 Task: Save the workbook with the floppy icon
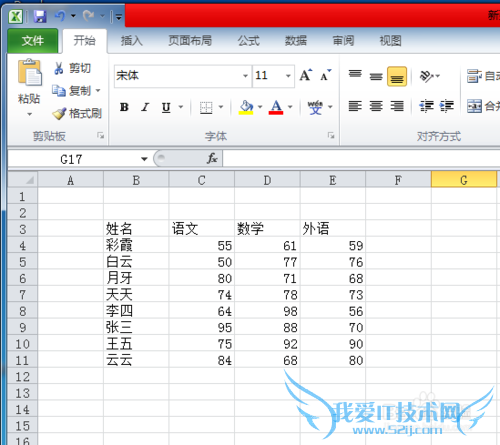[x=40, y=16]
